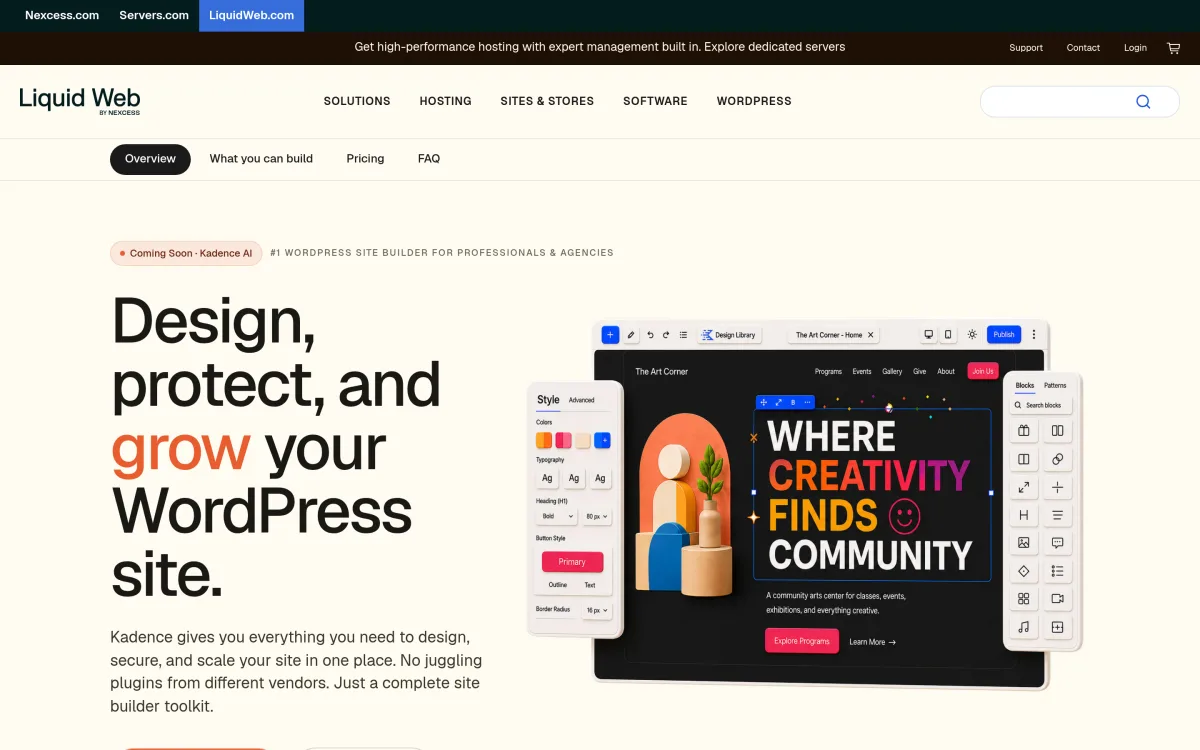Jump to the FAQ tab
Viewport: 1200px width, 750px height.
429,159
